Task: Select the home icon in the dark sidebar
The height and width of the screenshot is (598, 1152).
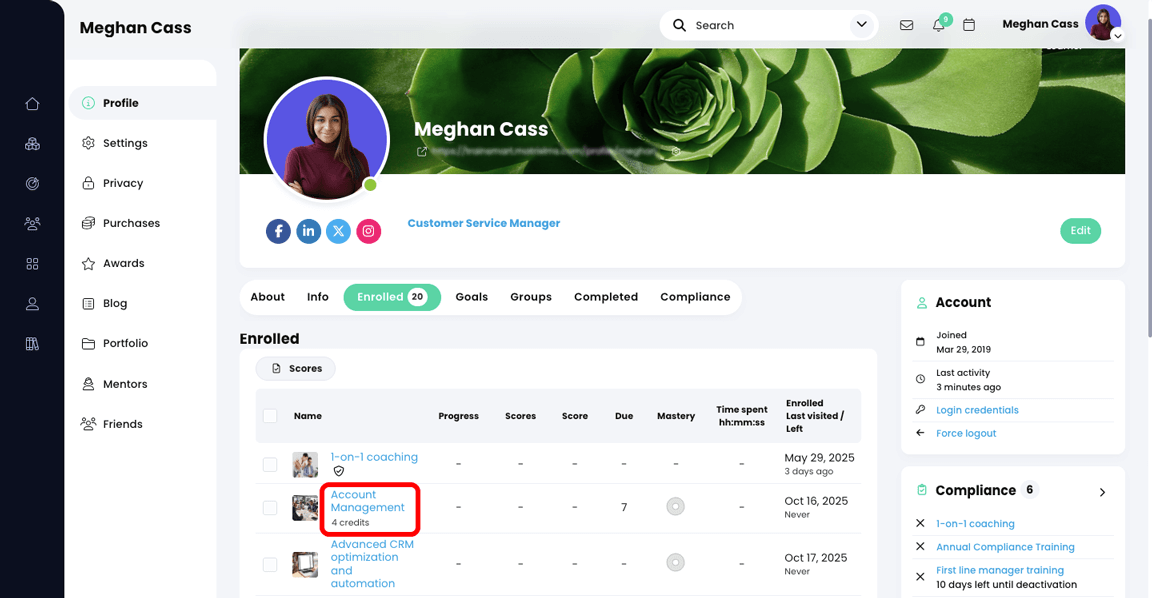Action: click(32, 103)
